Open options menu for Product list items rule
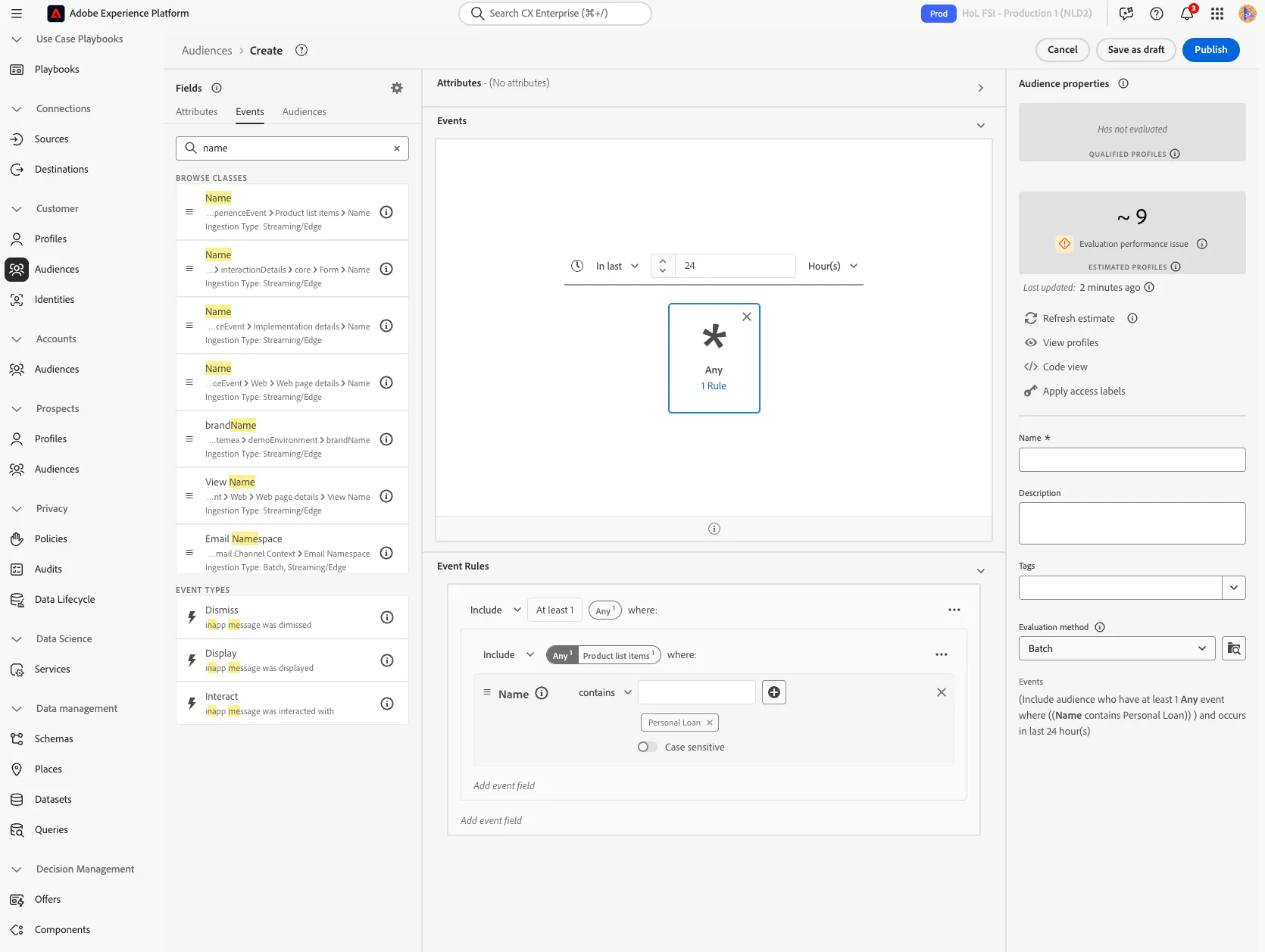The height and width of the screenshot is (952, 1265). (942, 654)
